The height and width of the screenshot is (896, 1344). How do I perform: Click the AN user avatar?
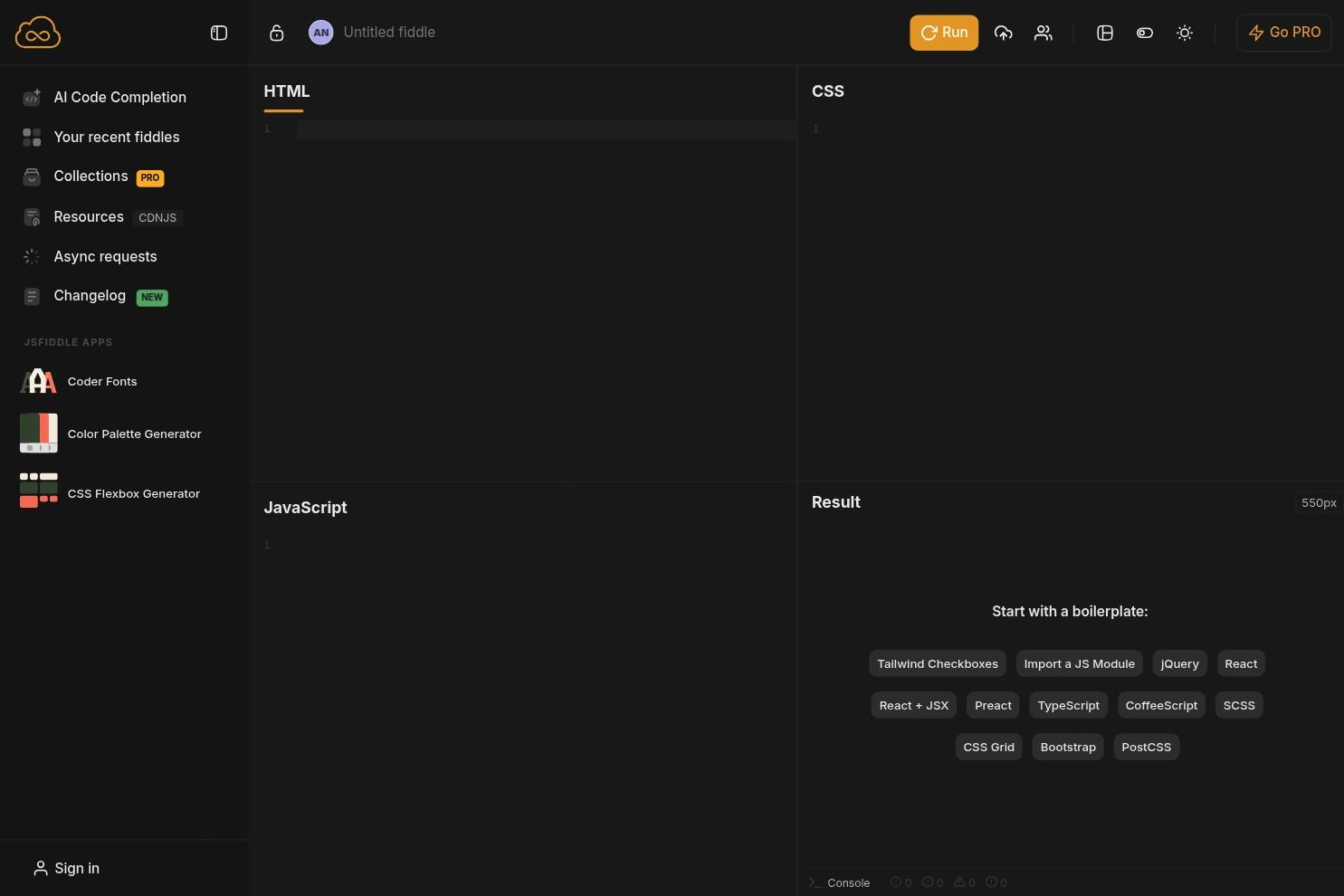point(321,33)
